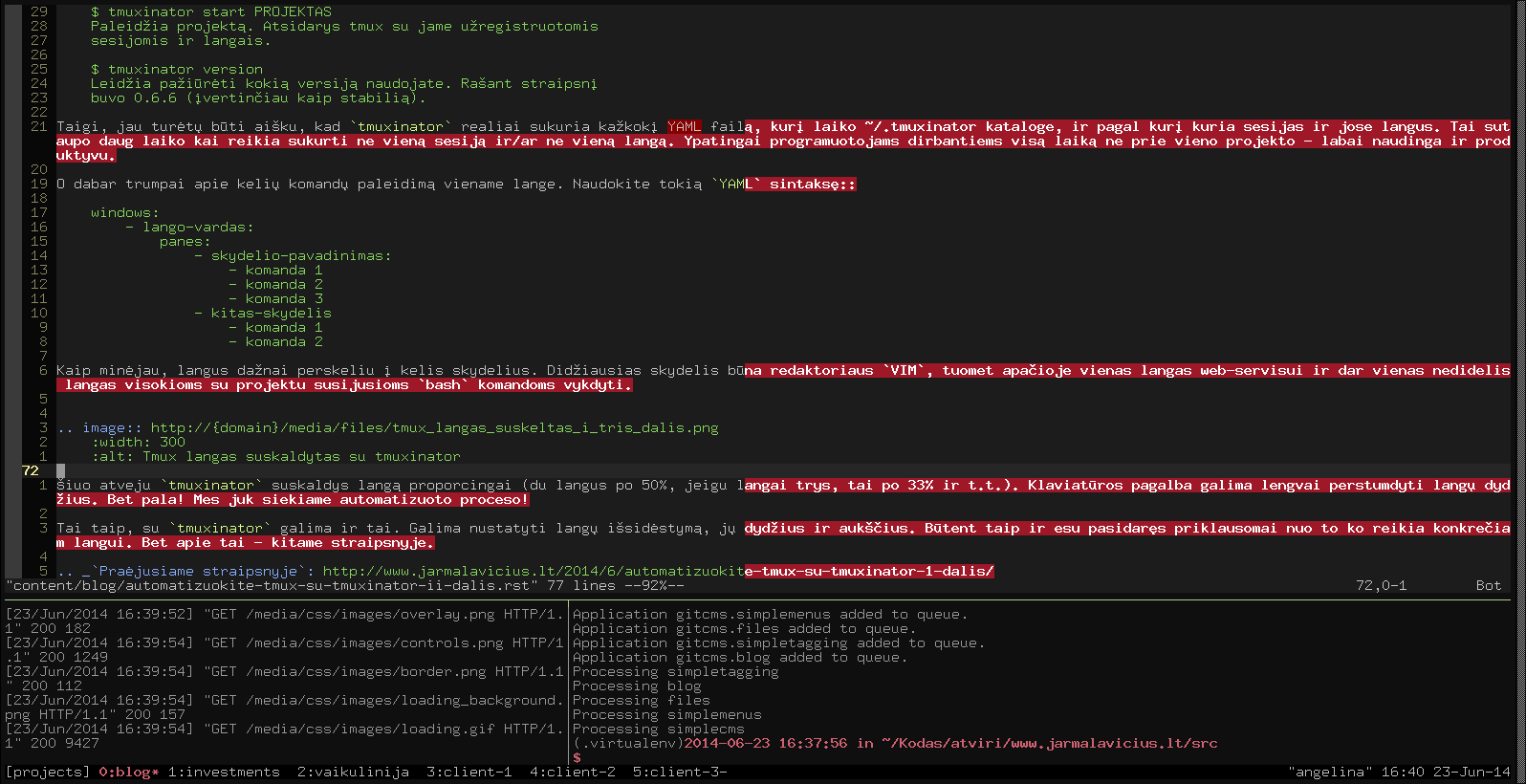Switch to 4:client-2 tmux window
Screen dimensions: 1526x784
tap(572, 772)
